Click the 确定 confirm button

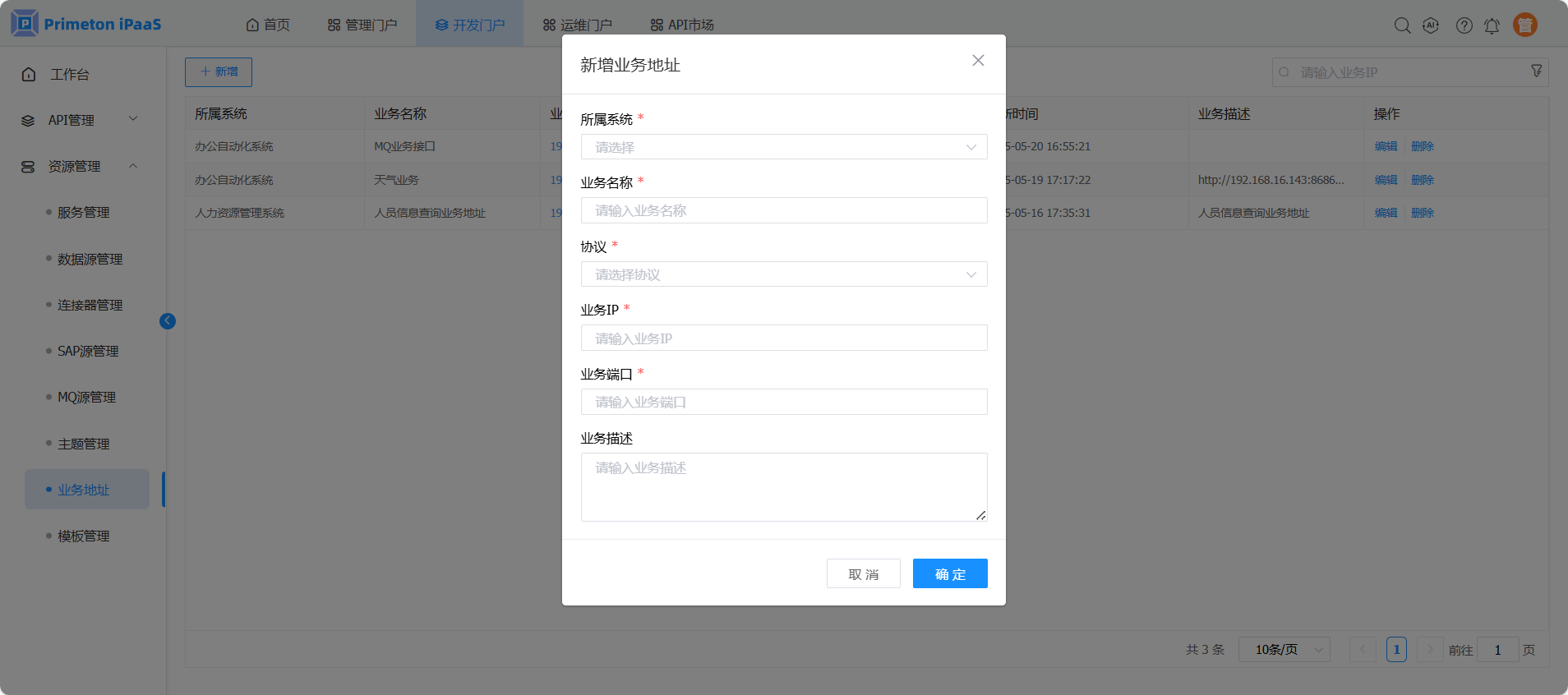tap(949, 573)
